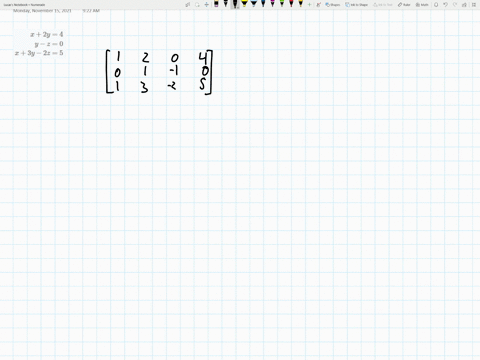Select the dark blue pen

pyautogui.click(x=263, y=4)
